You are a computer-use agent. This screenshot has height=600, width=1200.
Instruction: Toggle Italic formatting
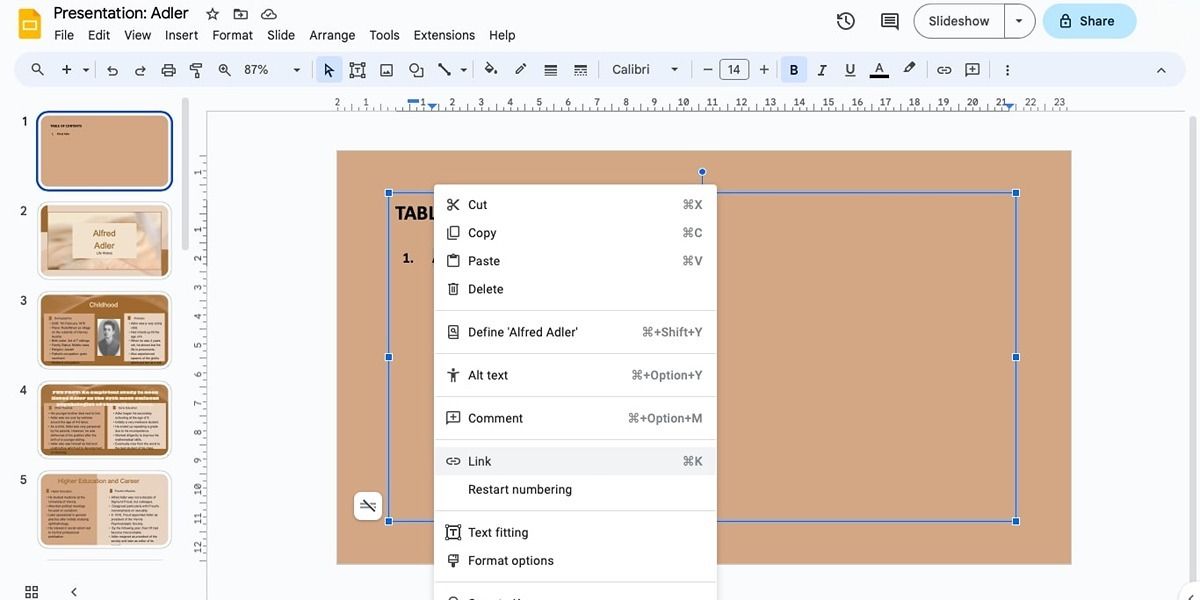tap(822, 70)
